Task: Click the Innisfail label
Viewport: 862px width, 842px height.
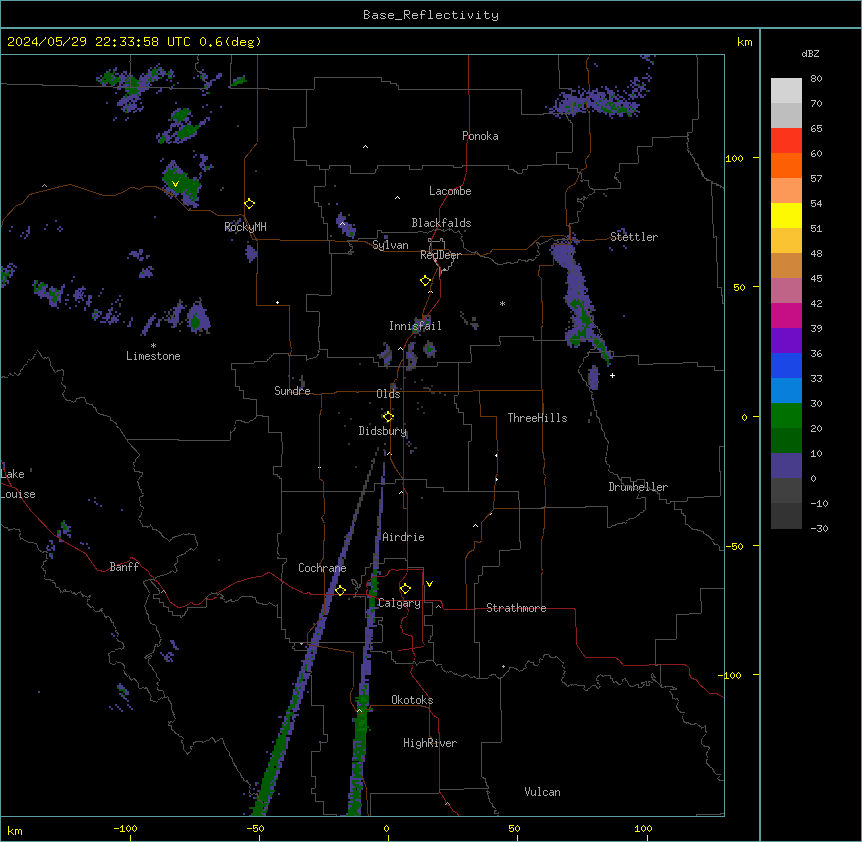Action: tap(415, 326)
